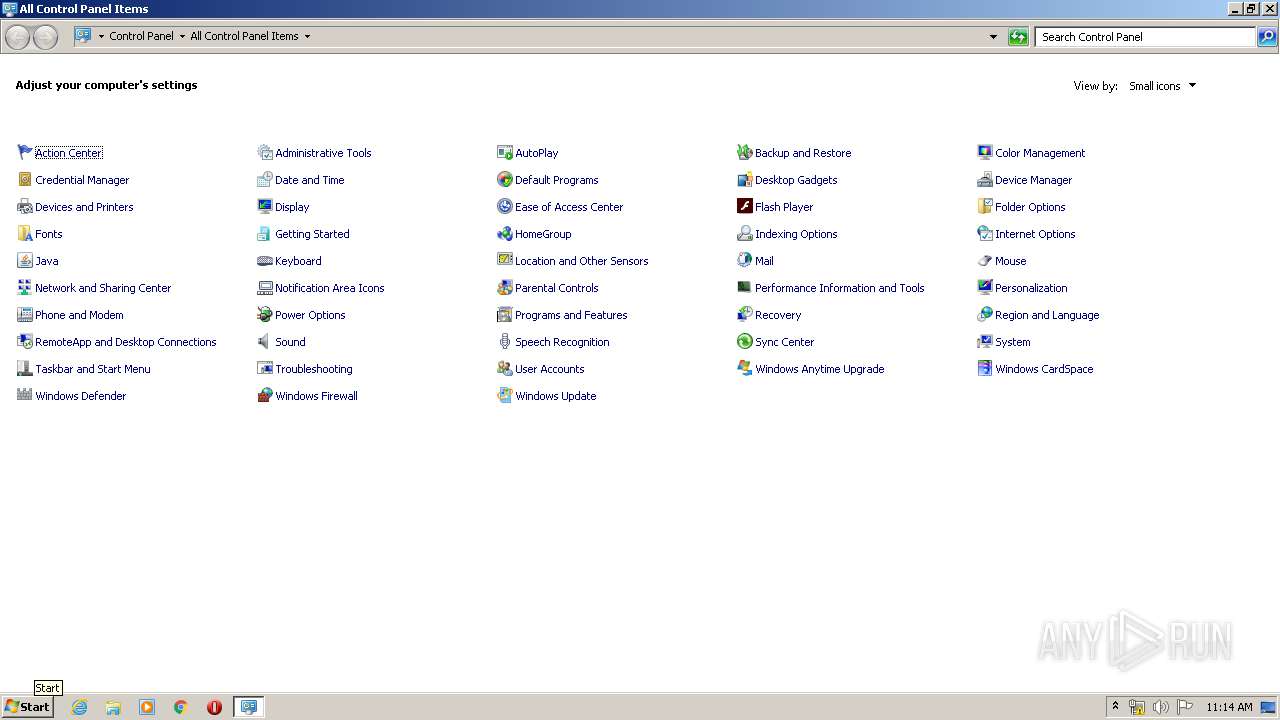
Task: Open the Programs and Features link
Action: 571,315
